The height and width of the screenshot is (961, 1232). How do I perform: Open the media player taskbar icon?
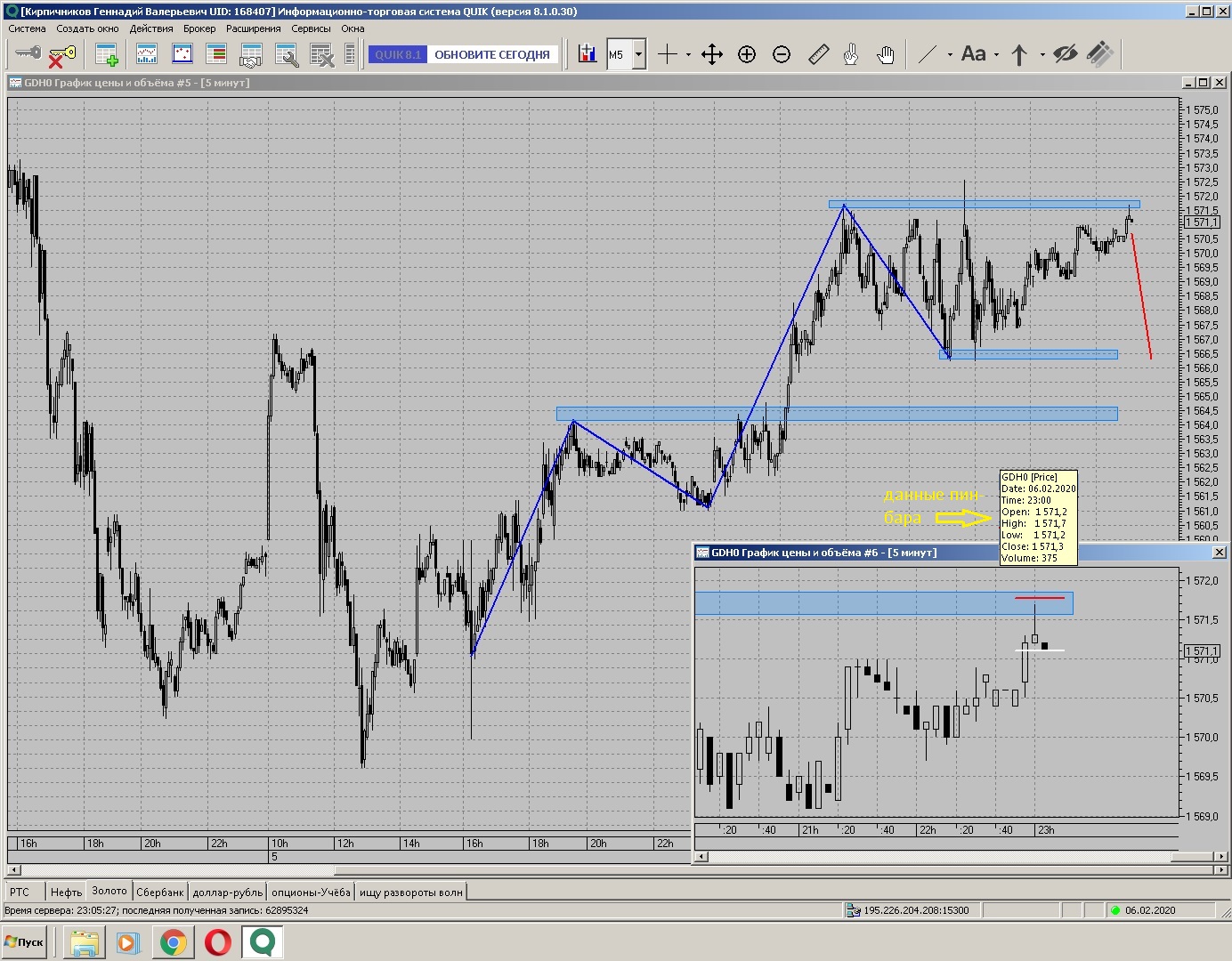[x=128, y=942]
